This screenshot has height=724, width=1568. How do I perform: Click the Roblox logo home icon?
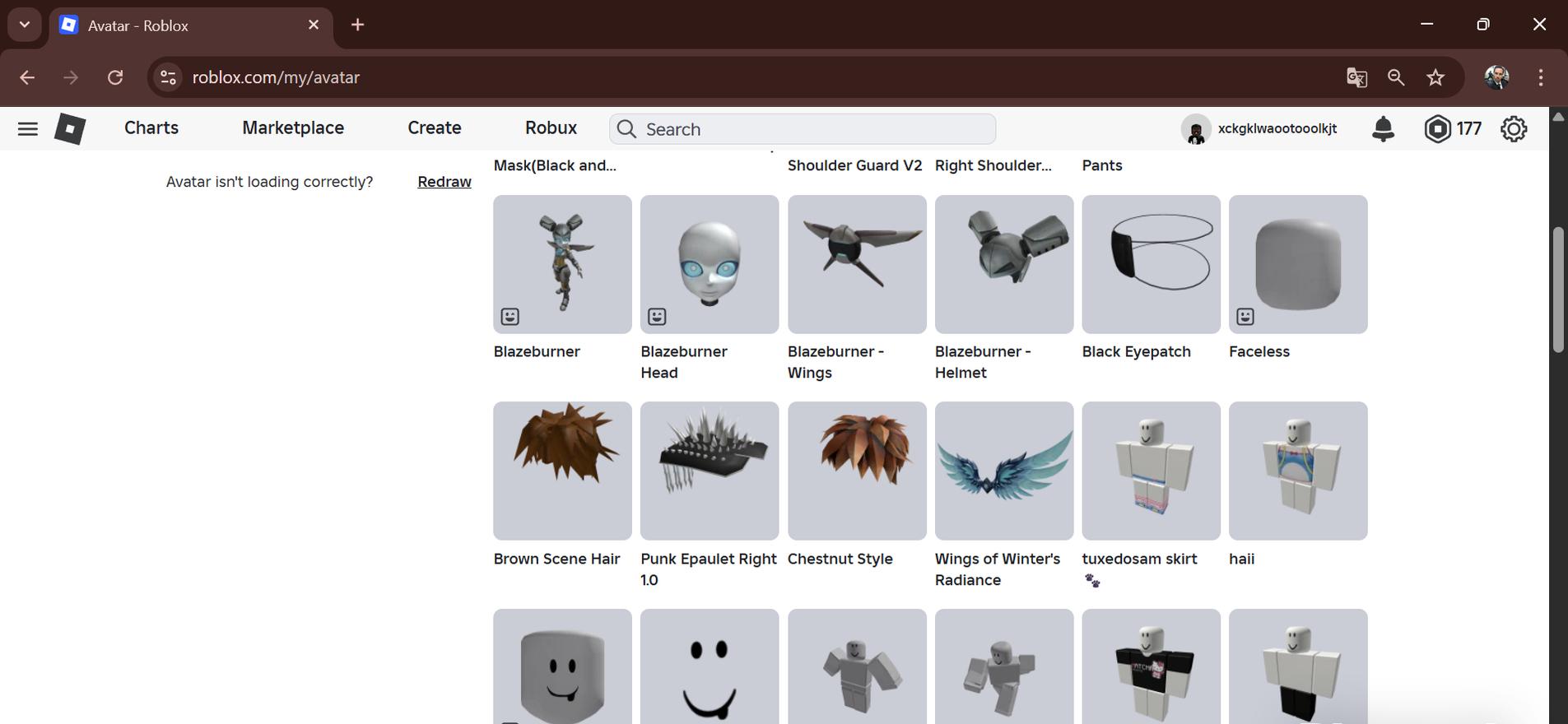click(70, 129)
